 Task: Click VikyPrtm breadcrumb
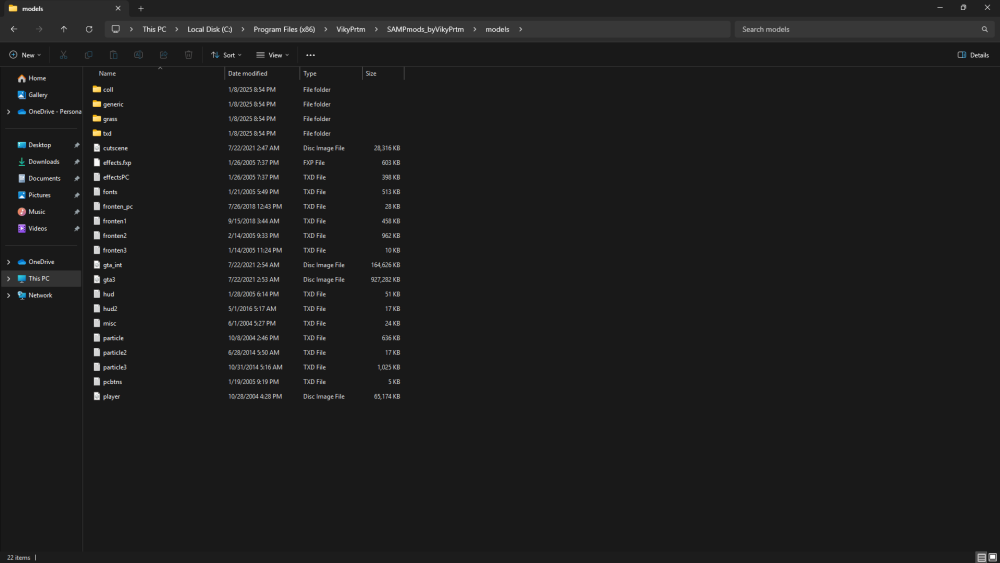(351, 29)
